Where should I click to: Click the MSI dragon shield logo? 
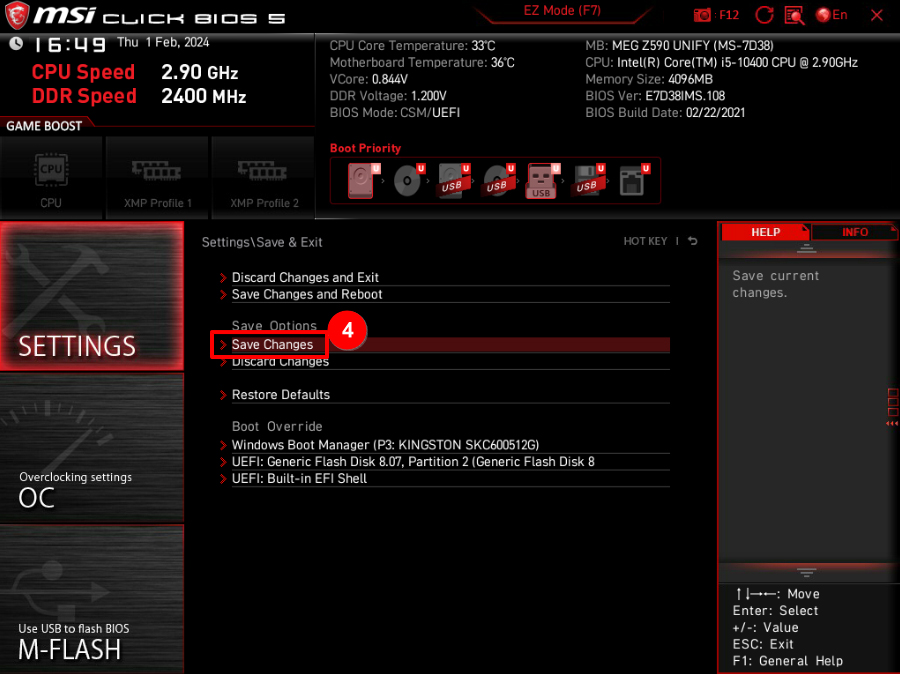click(17, 16)
